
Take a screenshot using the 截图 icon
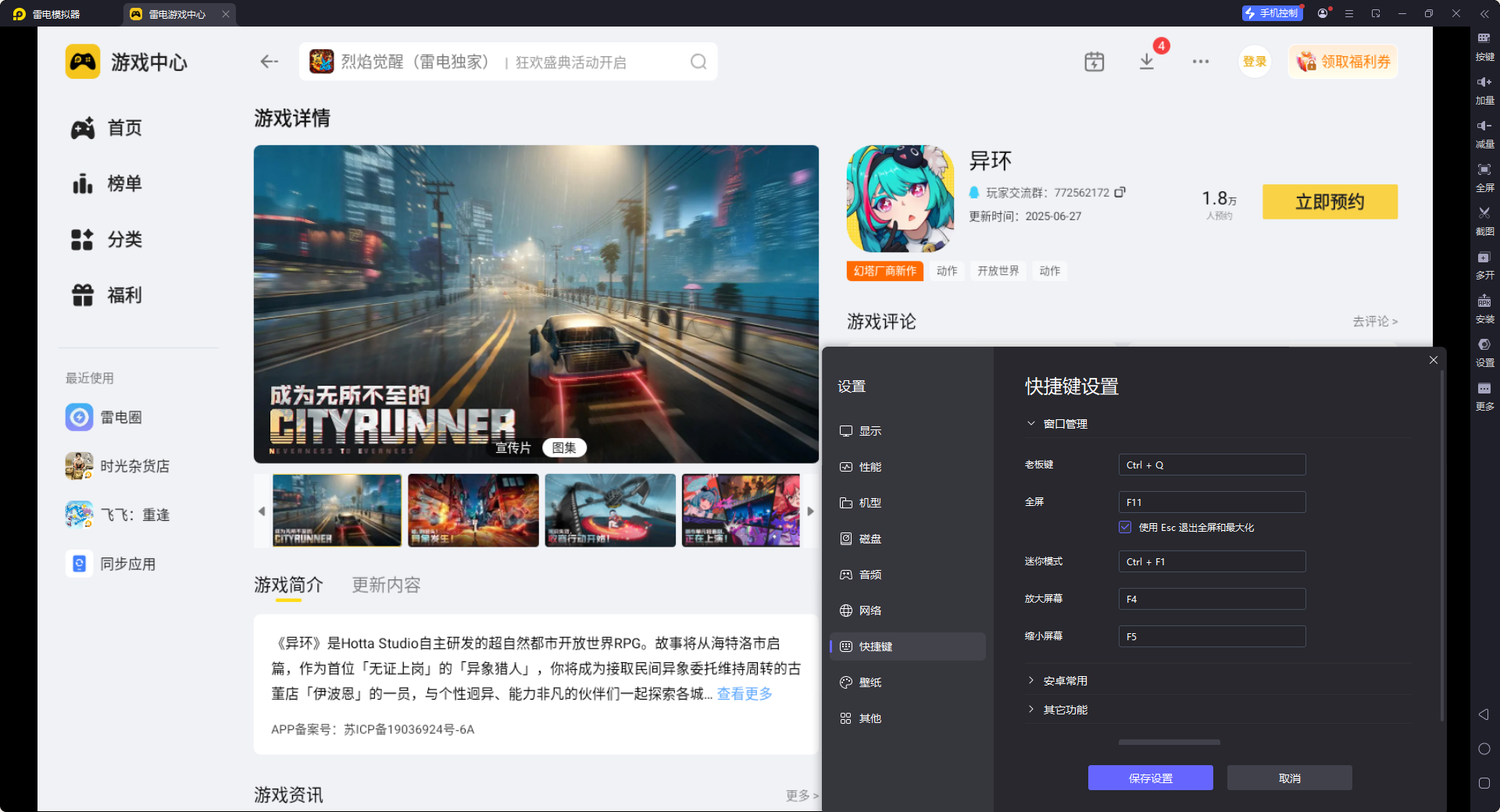(x=1484, y=221)
